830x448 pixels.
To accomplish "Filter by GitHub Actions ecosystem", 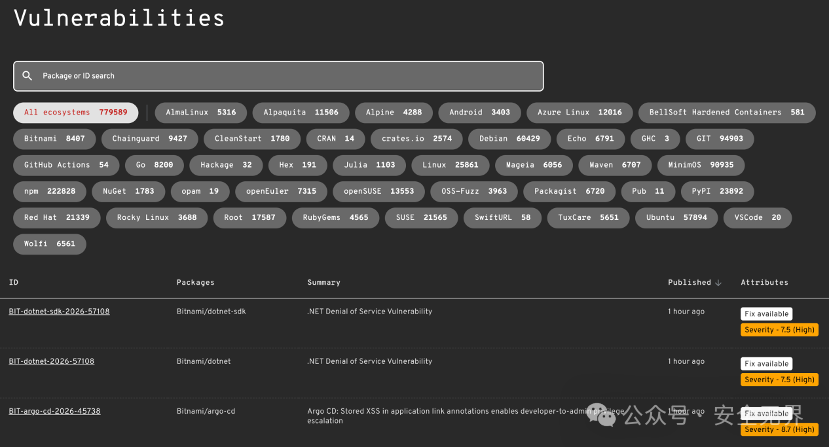I will pyautogui.click(x=66, y=165).
